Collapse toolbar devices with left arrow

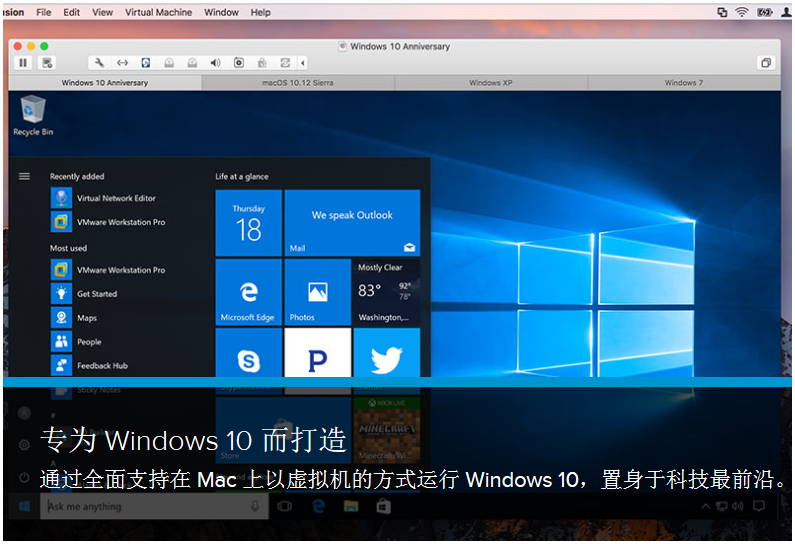(x=303, y=63)
